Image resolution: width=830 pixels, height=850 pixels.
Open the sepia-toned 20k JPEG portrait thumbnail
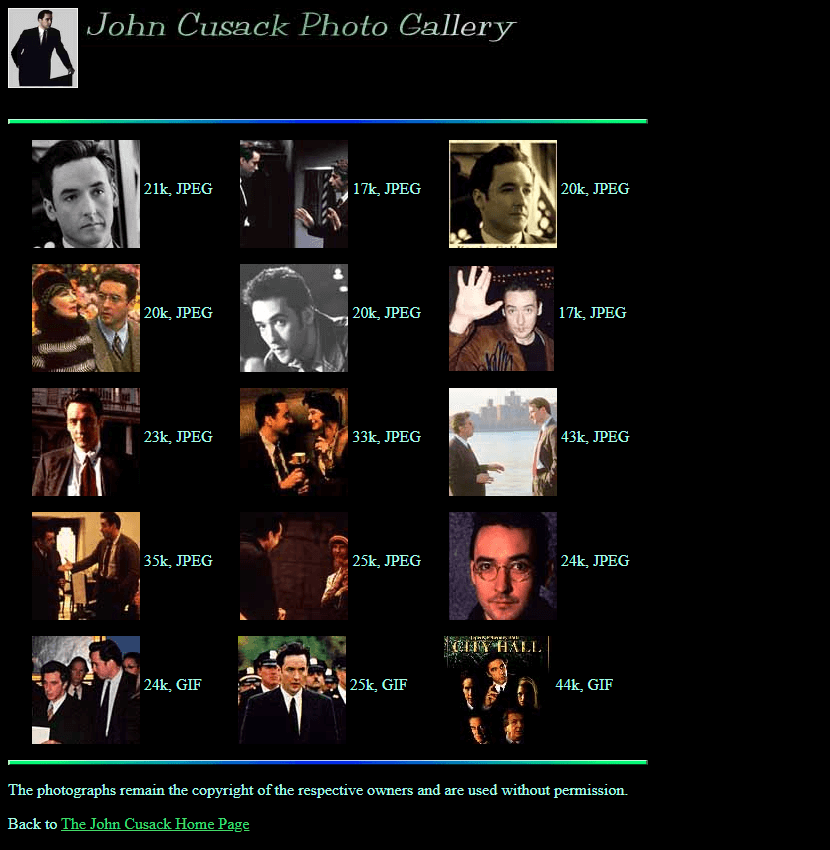[x=503, y=194]
